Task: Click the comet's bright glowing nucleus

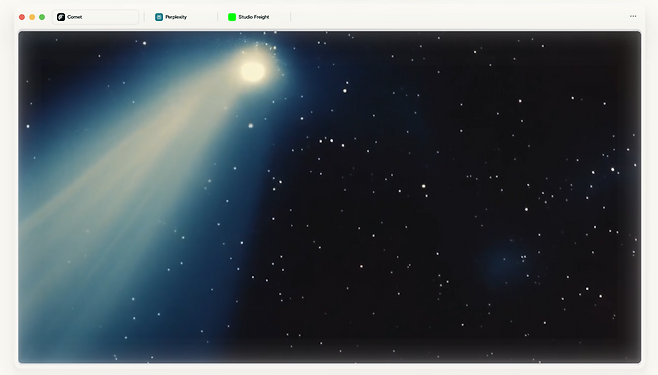Action: click(253, 71)
